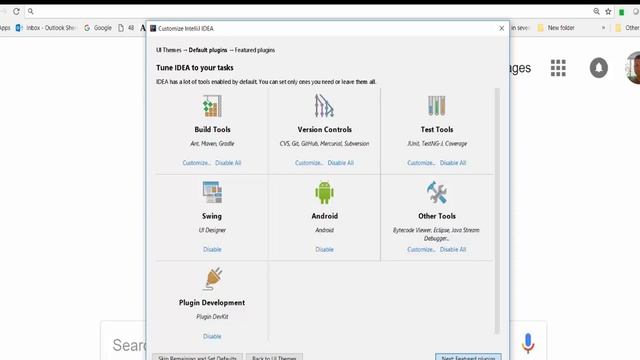Image resolution: width=640 pixels, height=360 pixels.
Task: Click the Android robot icon
Action: coord(324,192)
